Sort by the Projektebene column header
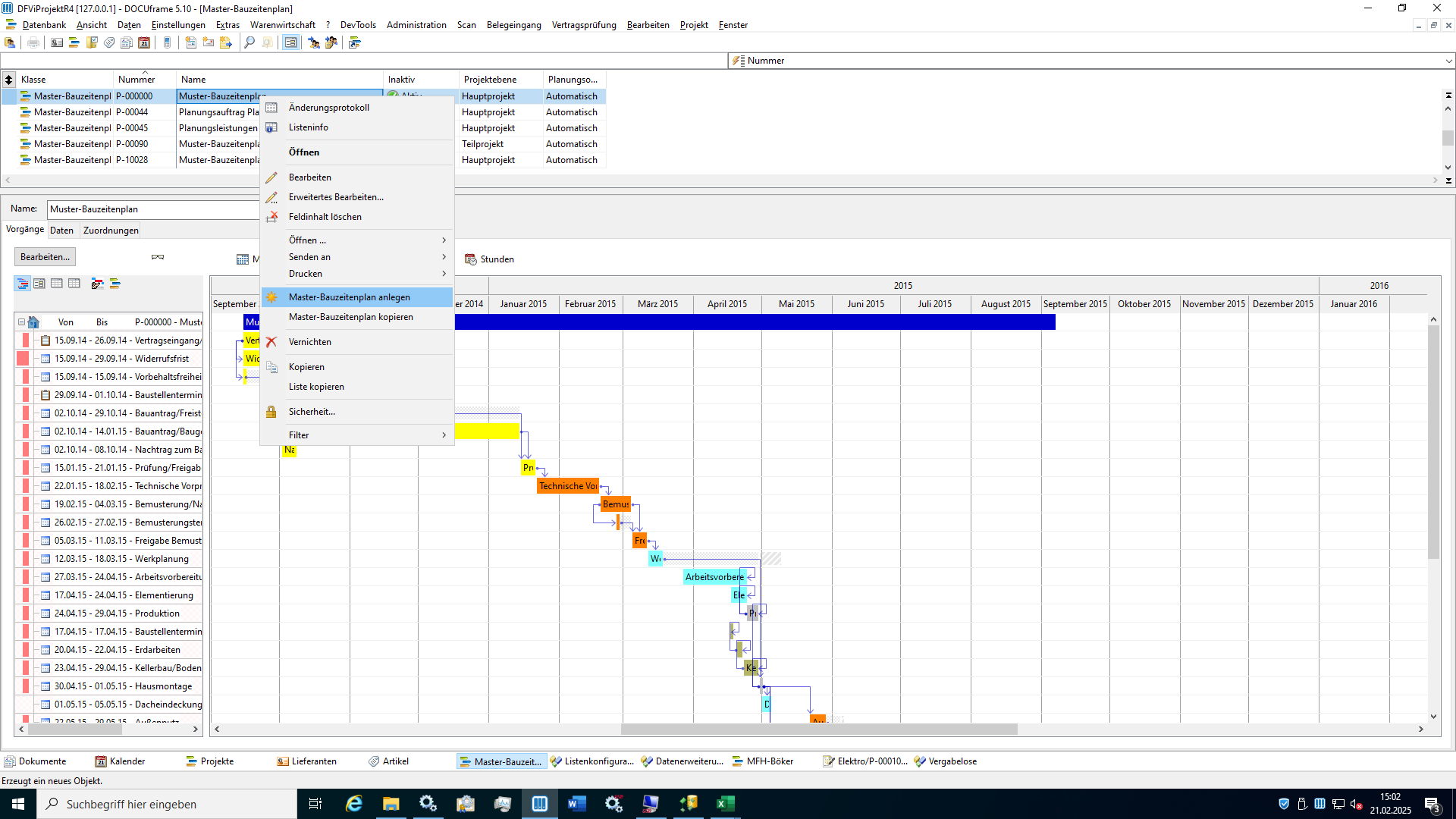Viewport: 1456px width, 819px height. tap(500, 80)
